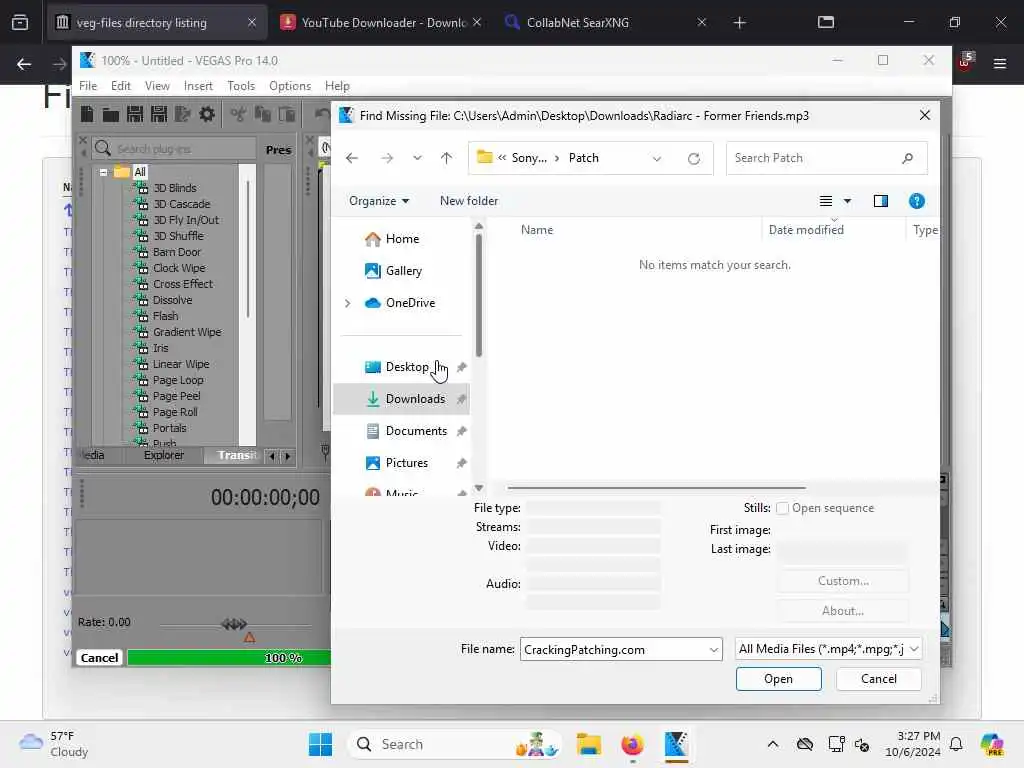
Task: Click Copy icon in VEGAS toolbar
Action: pos(263,115)
